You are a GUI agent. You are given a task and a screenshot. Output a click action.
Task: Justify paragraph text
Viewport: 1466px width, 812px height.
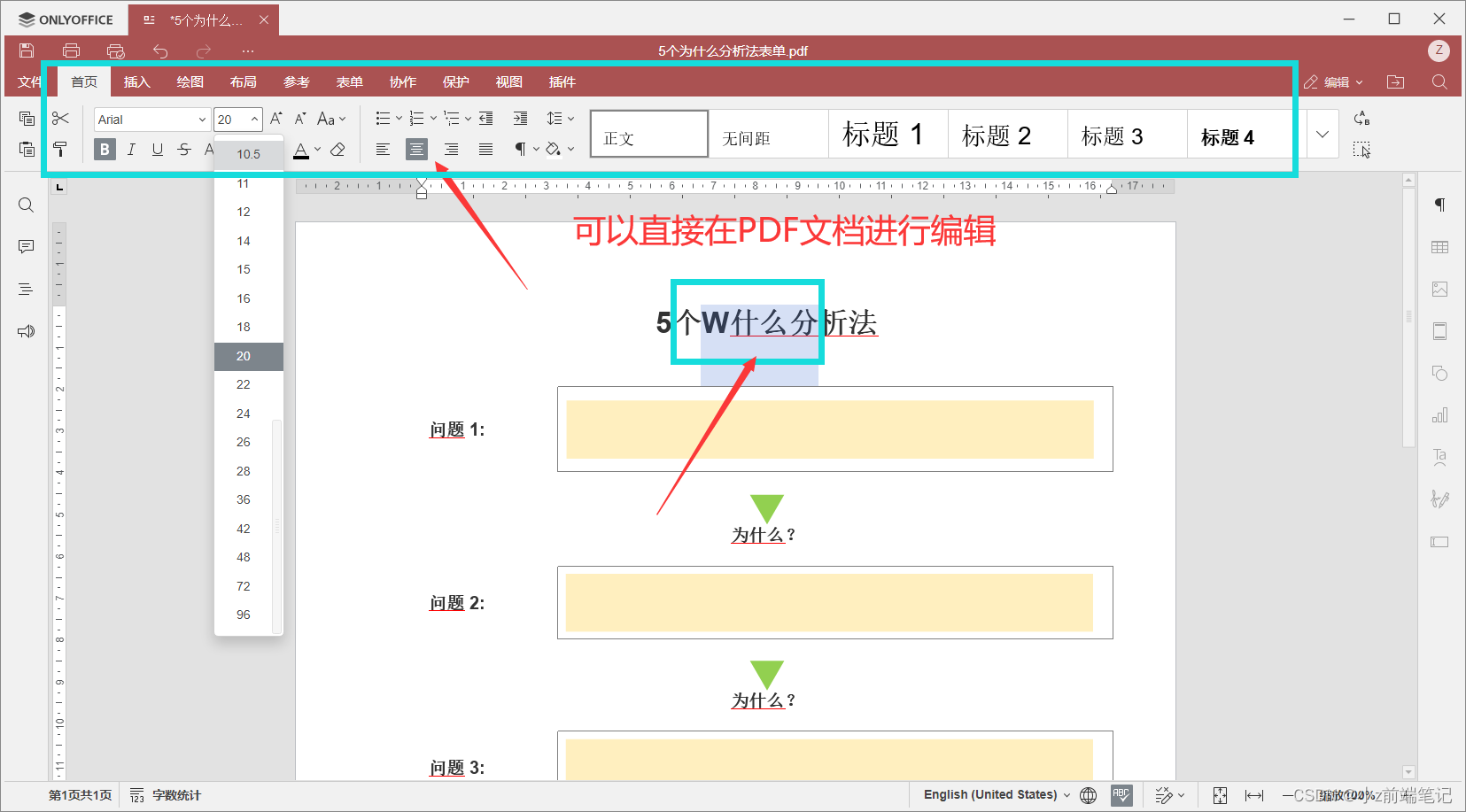click(486, 150)
